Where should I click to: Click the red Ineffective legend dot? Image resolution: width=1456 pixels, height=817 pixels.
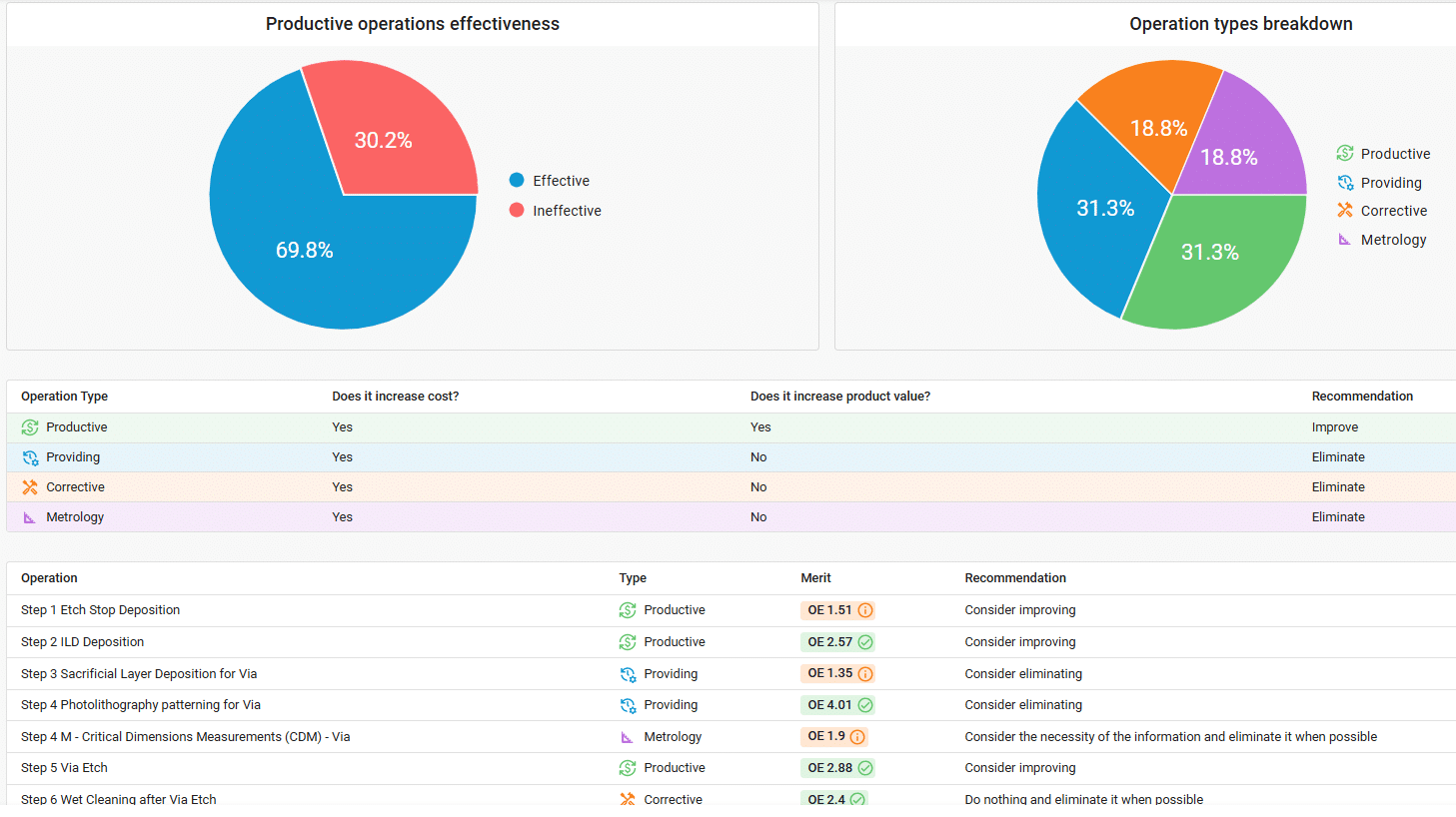517,210
